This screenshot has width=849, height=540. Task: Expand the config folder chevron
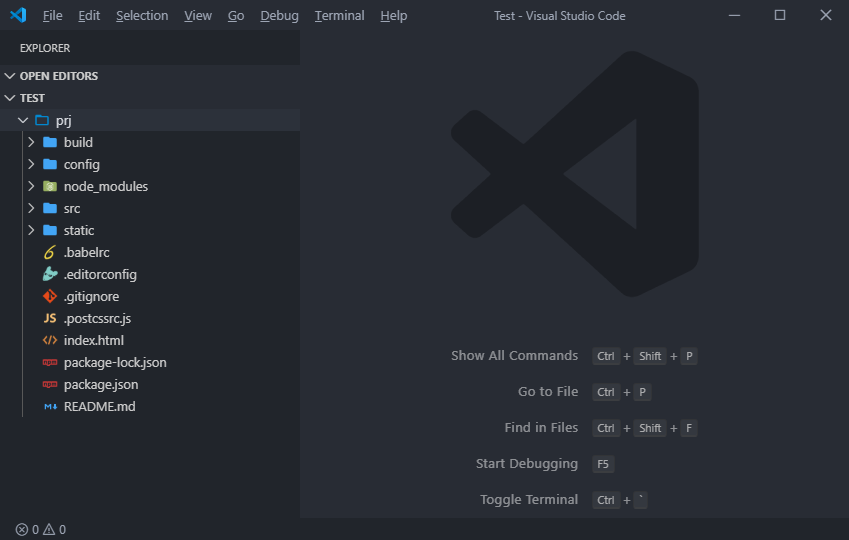(x=31, y=164)
